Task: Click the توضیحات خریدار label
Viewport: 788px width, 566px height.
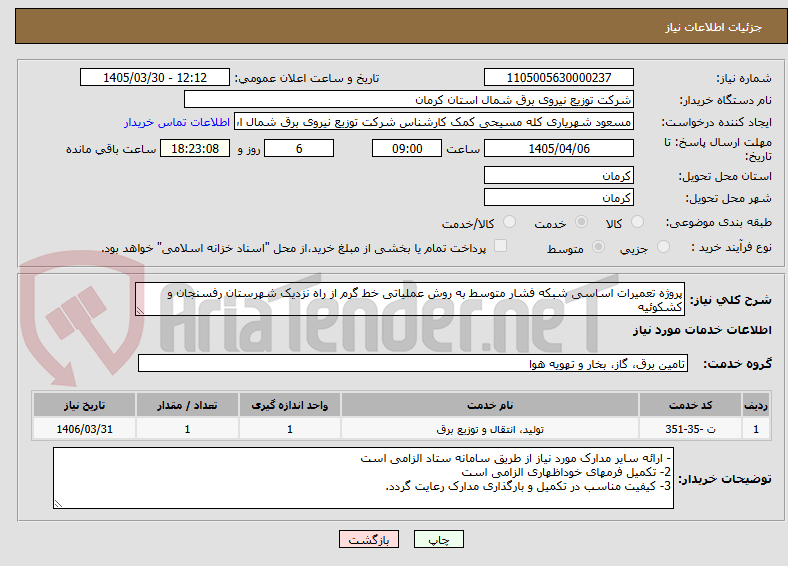Action: click(725, 479)
